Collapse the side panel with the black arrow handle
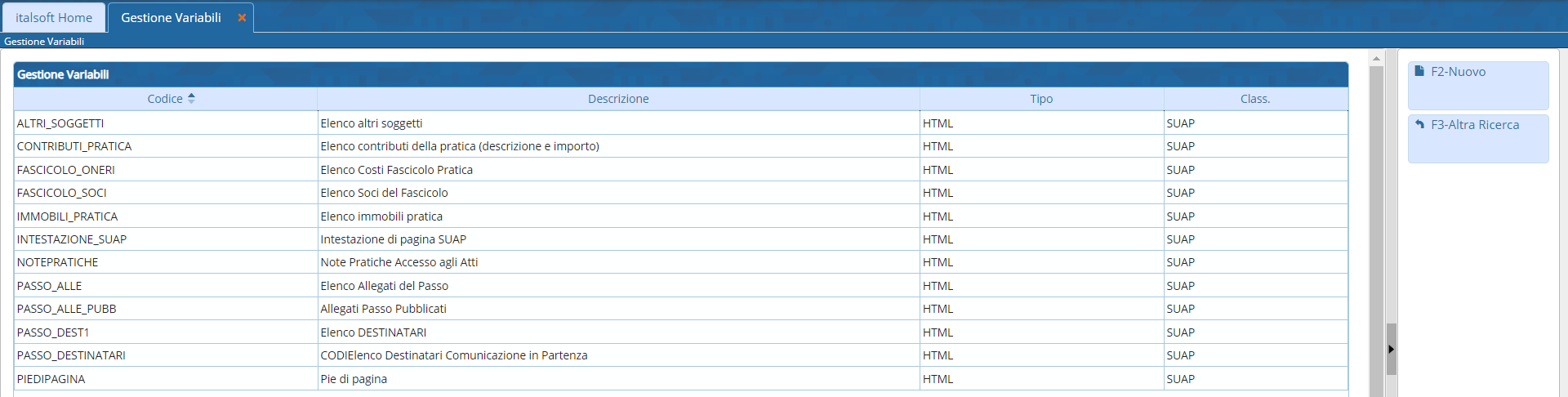Image resolution: width=1568 pixels, height=397 pixels. pyautogui.click(x=1391, y=349)
